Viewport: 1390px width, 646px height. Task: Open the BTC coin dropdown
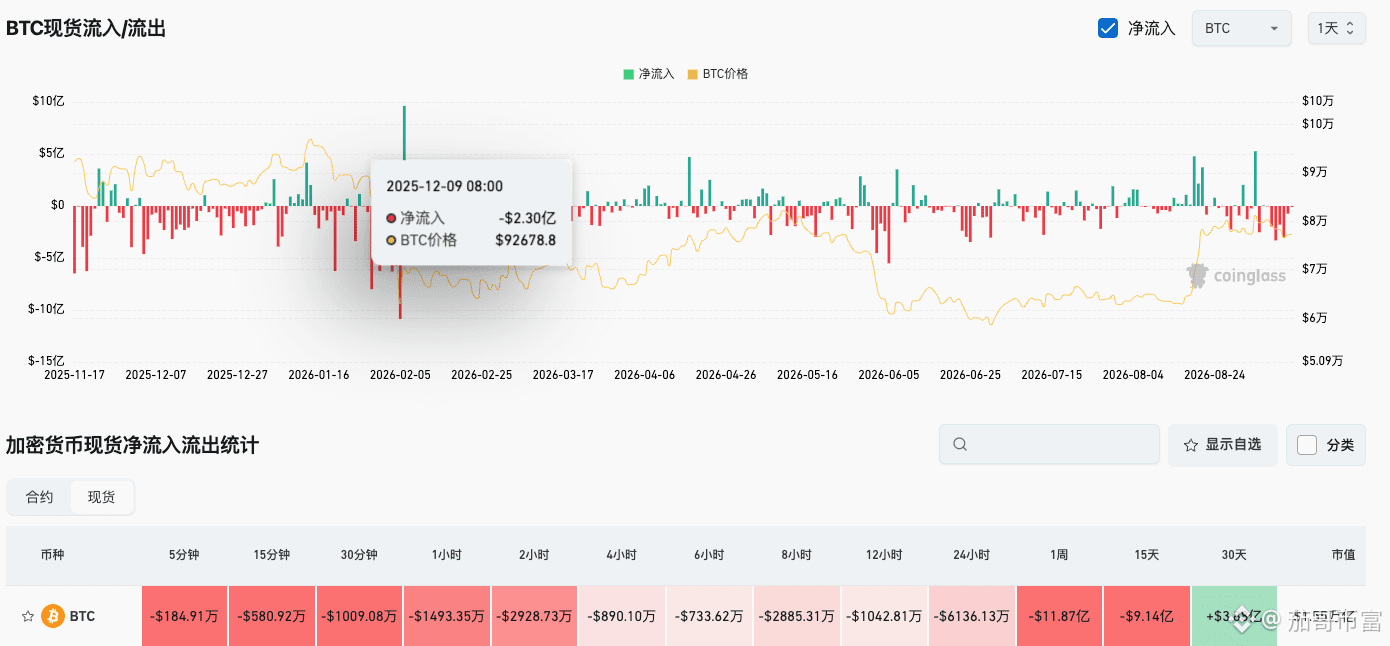[x=1241, y=28]
